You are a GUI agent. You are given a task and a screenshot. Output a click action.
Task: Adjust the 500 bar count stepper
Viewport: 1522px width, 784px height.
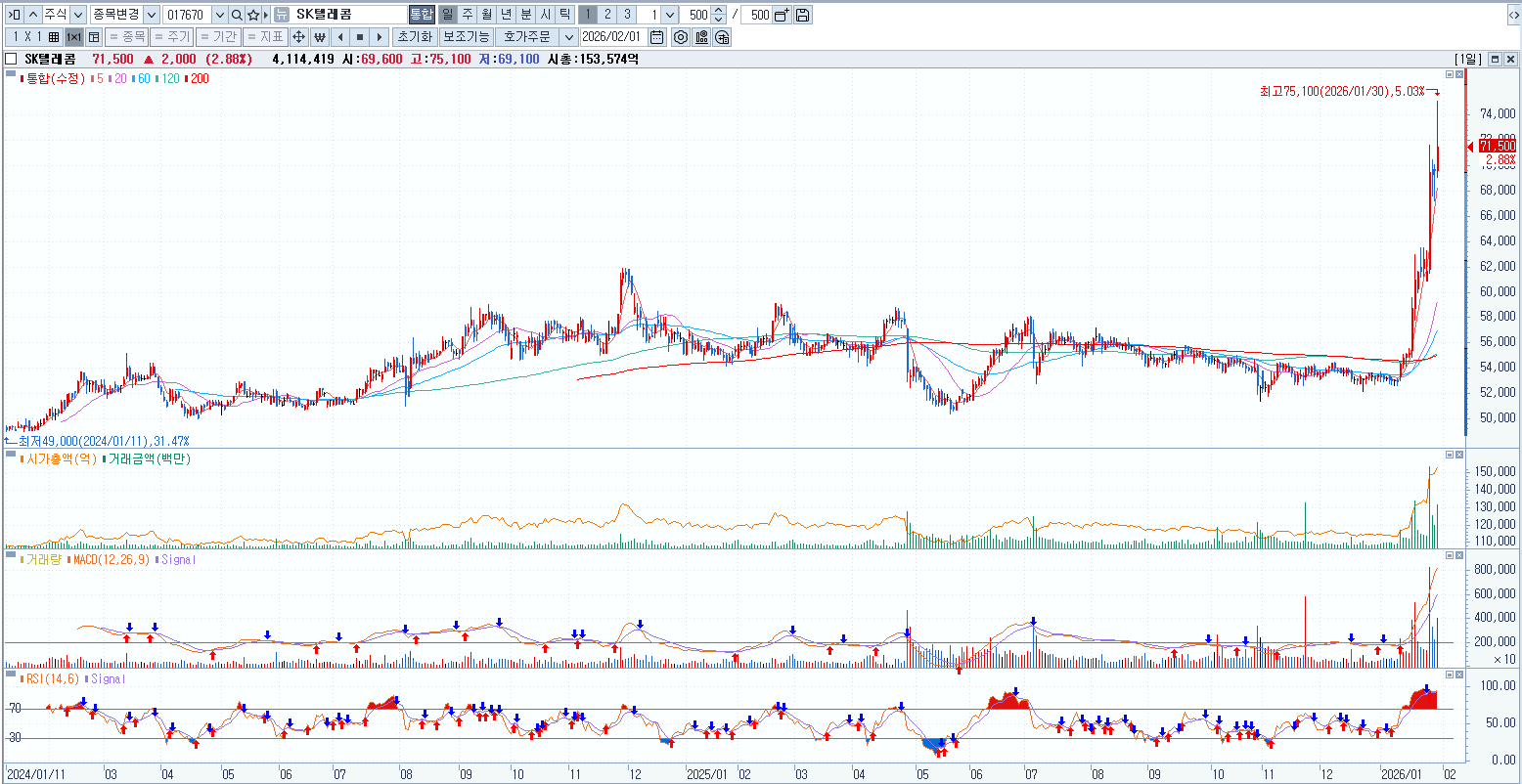(720, 15)
